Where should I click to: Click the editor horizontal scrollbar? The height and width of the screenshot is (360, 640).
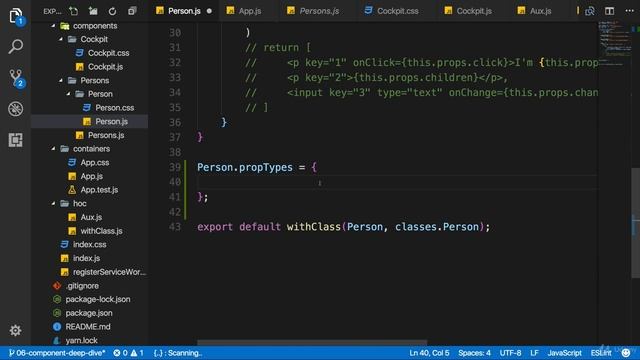(312, 342)
